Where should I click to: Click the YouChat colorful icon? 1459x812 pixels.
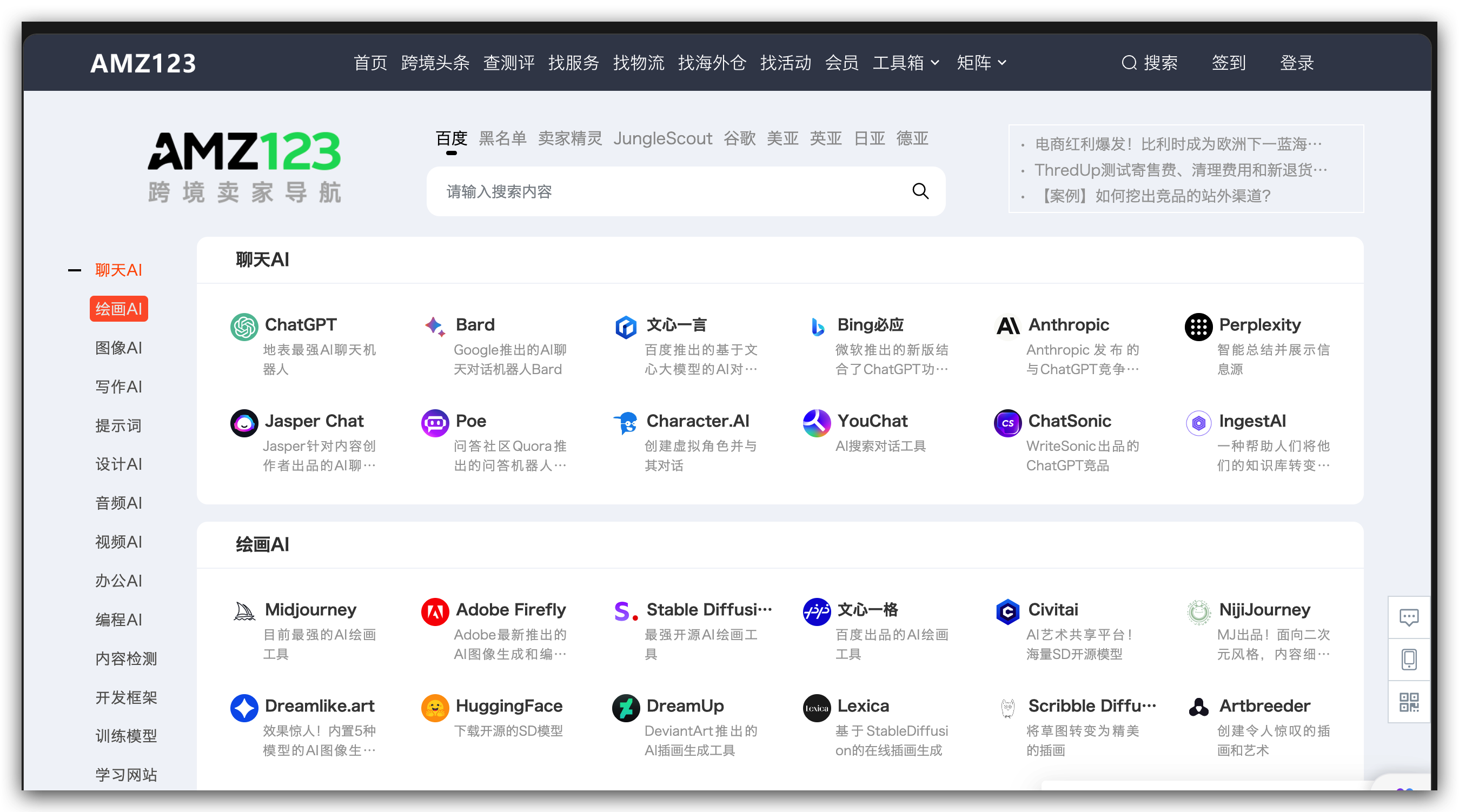(817, 423)
